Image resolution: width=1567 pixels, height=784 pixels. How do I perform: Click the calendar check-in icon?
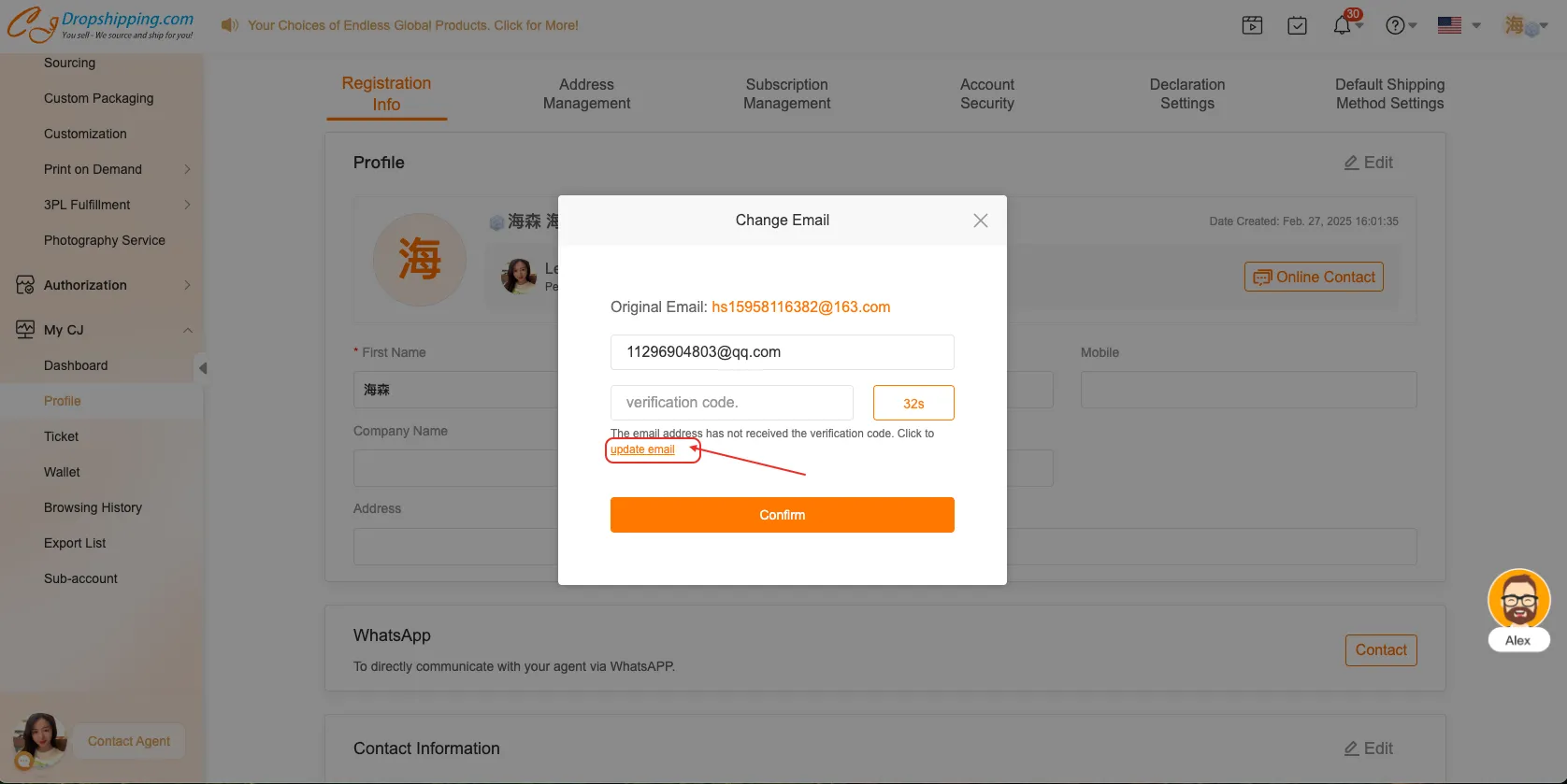(1297, 25)
